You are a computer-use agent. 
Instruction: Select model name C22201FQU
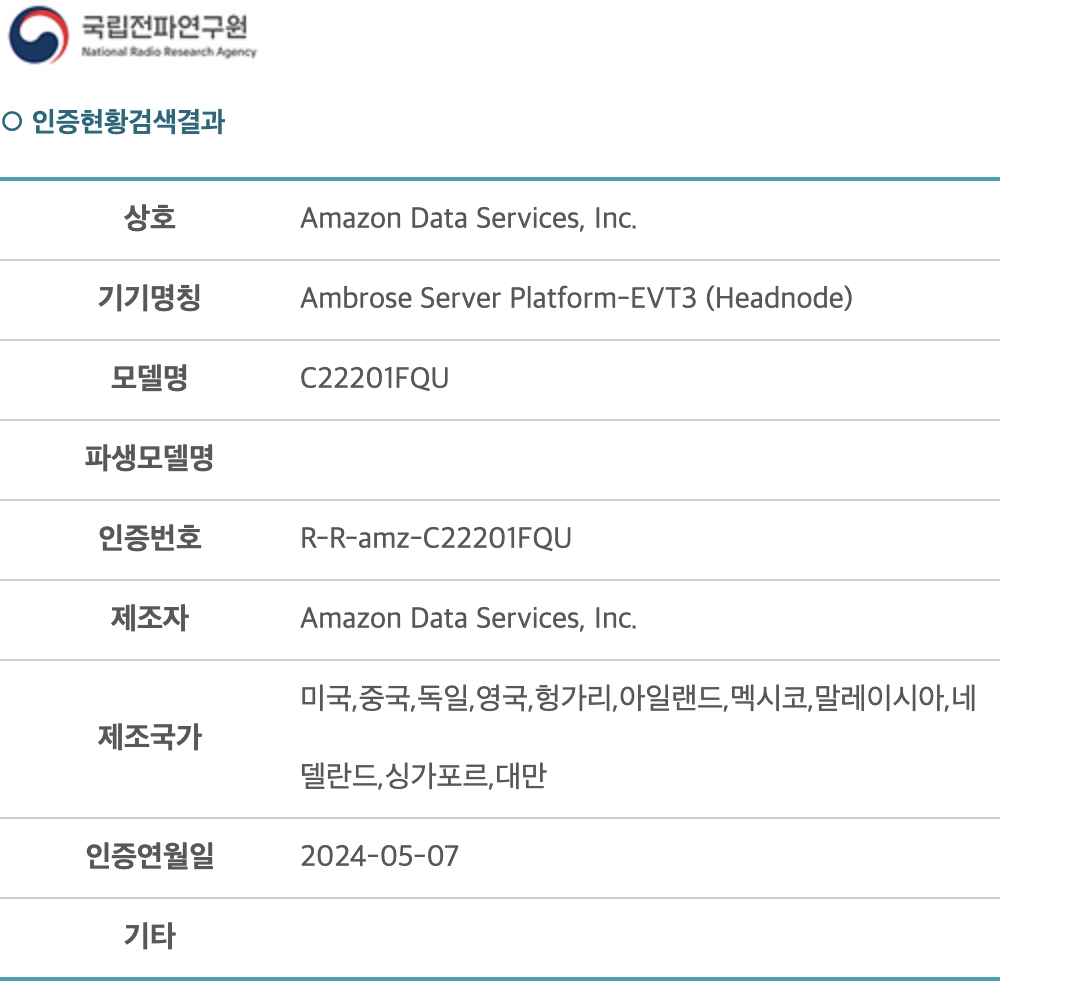tap(375, 378)
